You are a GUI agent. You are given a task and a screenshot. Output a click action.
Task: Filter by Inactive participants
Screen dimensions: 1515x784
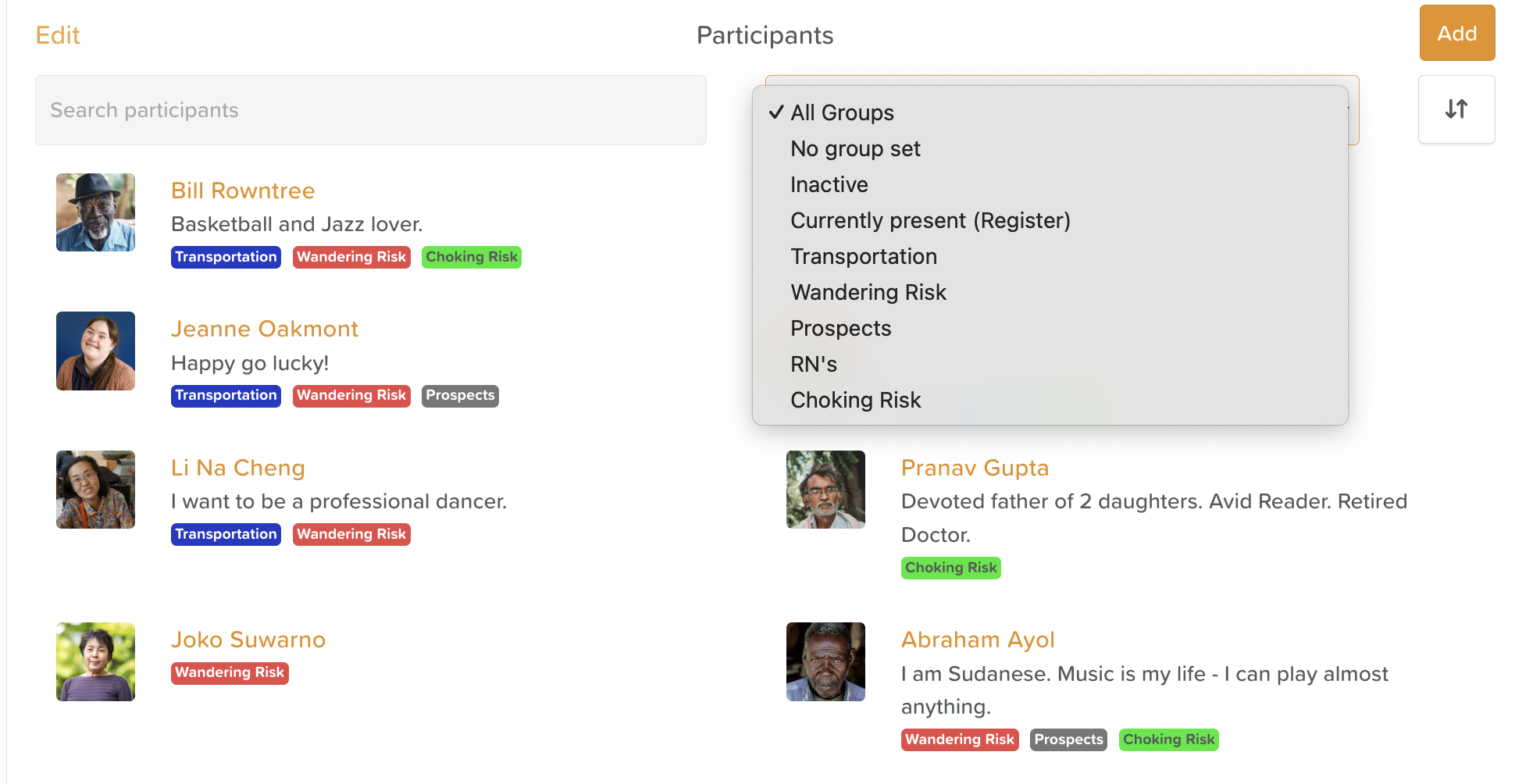click(x=829, y=185)
